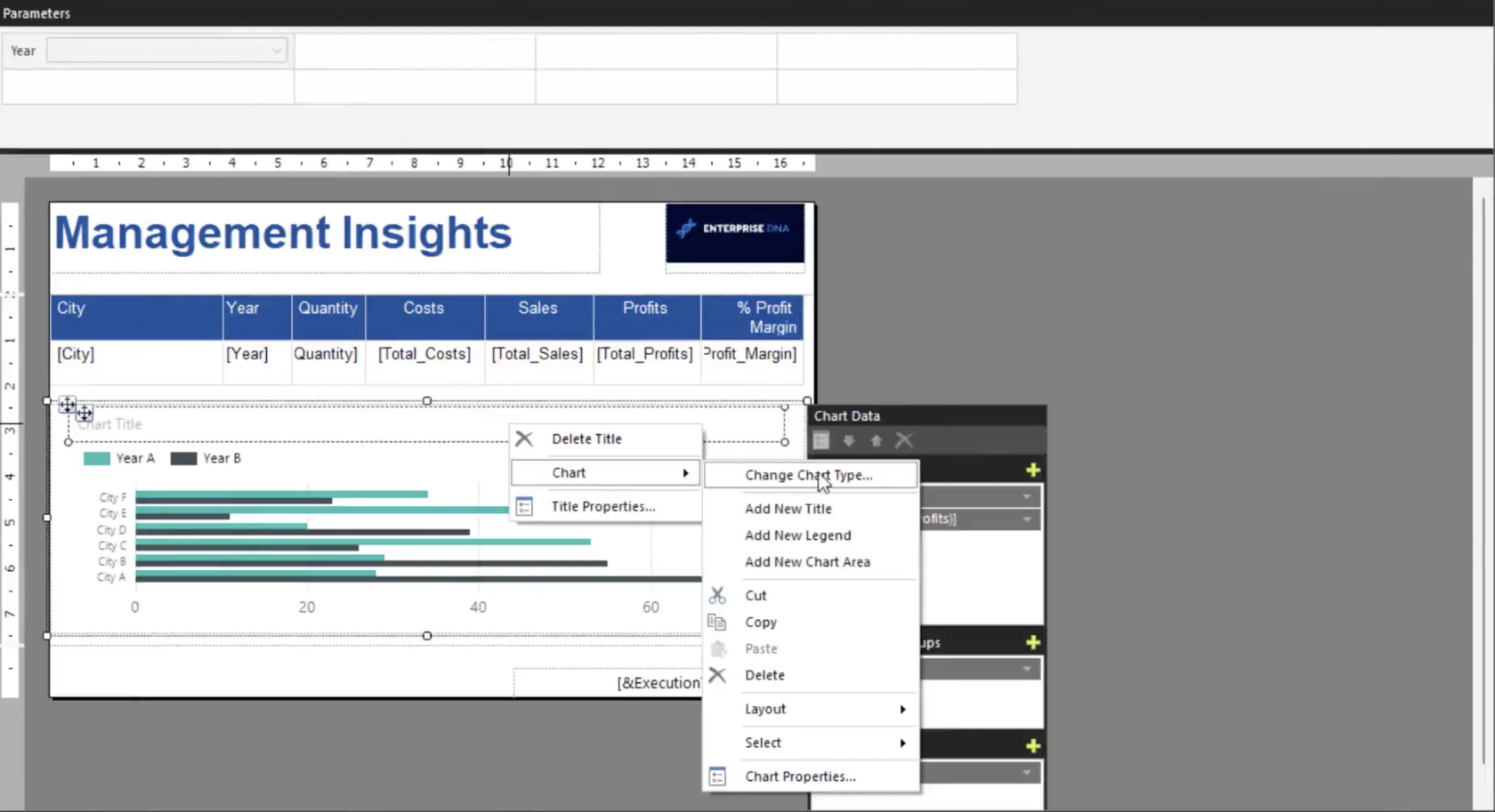Image resolution: width=1495 pixels, height=812 pixels.
Task: Click the [Total_Costs] data cell
Action: (425, 362)
